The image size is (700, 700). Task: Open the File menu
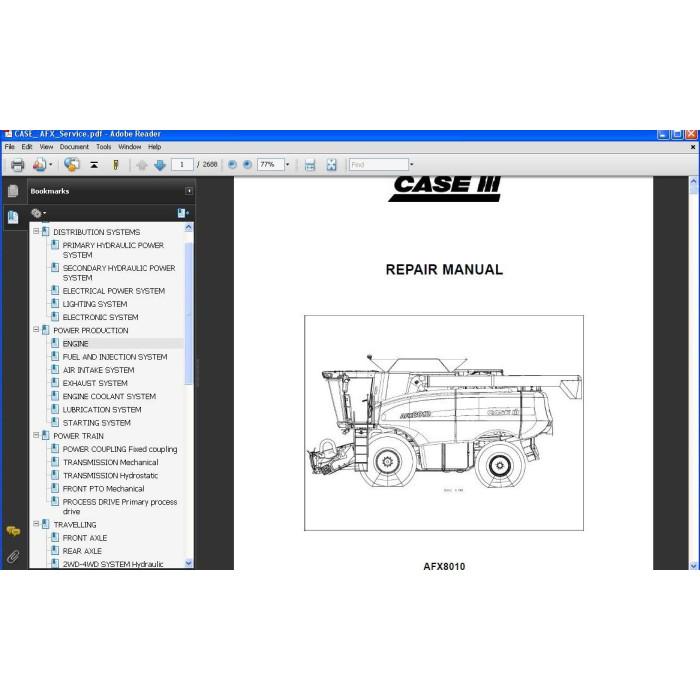pyautogui.click(x=9, y=147)
